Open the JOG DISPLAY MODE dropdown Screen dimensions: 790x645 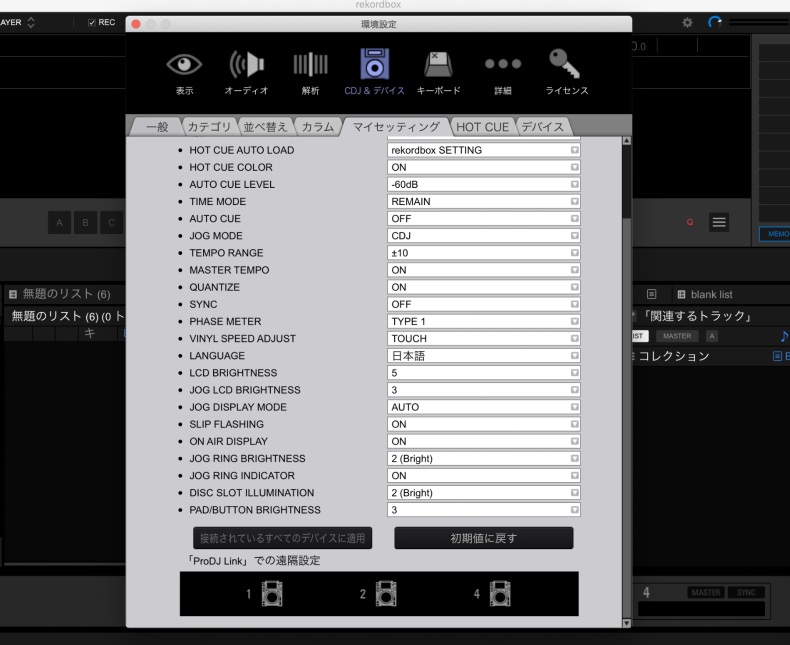(x=484, y=407)
